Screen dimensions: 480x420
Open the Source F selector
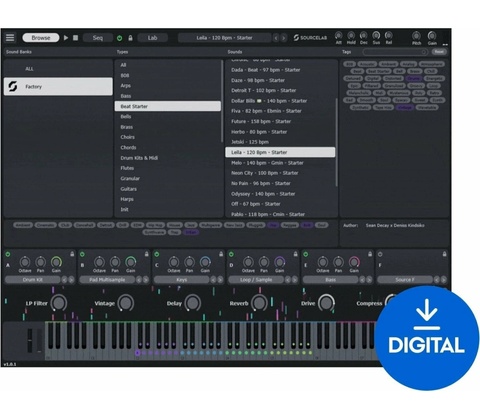[405, 280]
